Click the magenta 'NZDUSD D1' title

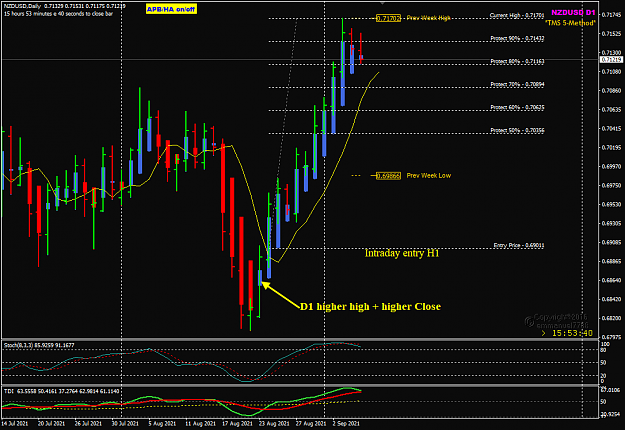click(x=573, y=13)
